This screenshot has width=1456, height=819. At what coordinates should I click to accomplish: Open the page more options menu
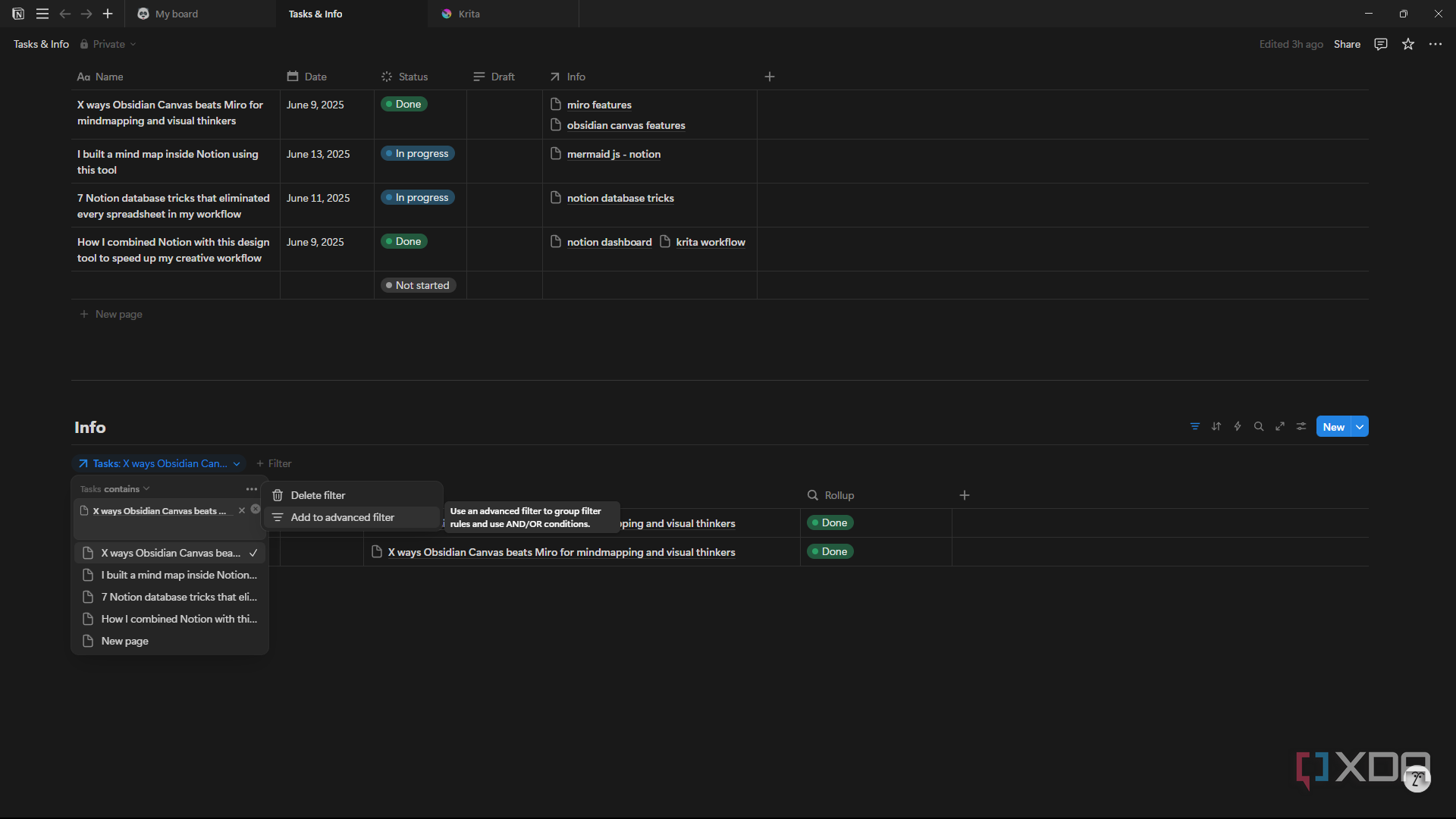click(x=1436, y=44)
